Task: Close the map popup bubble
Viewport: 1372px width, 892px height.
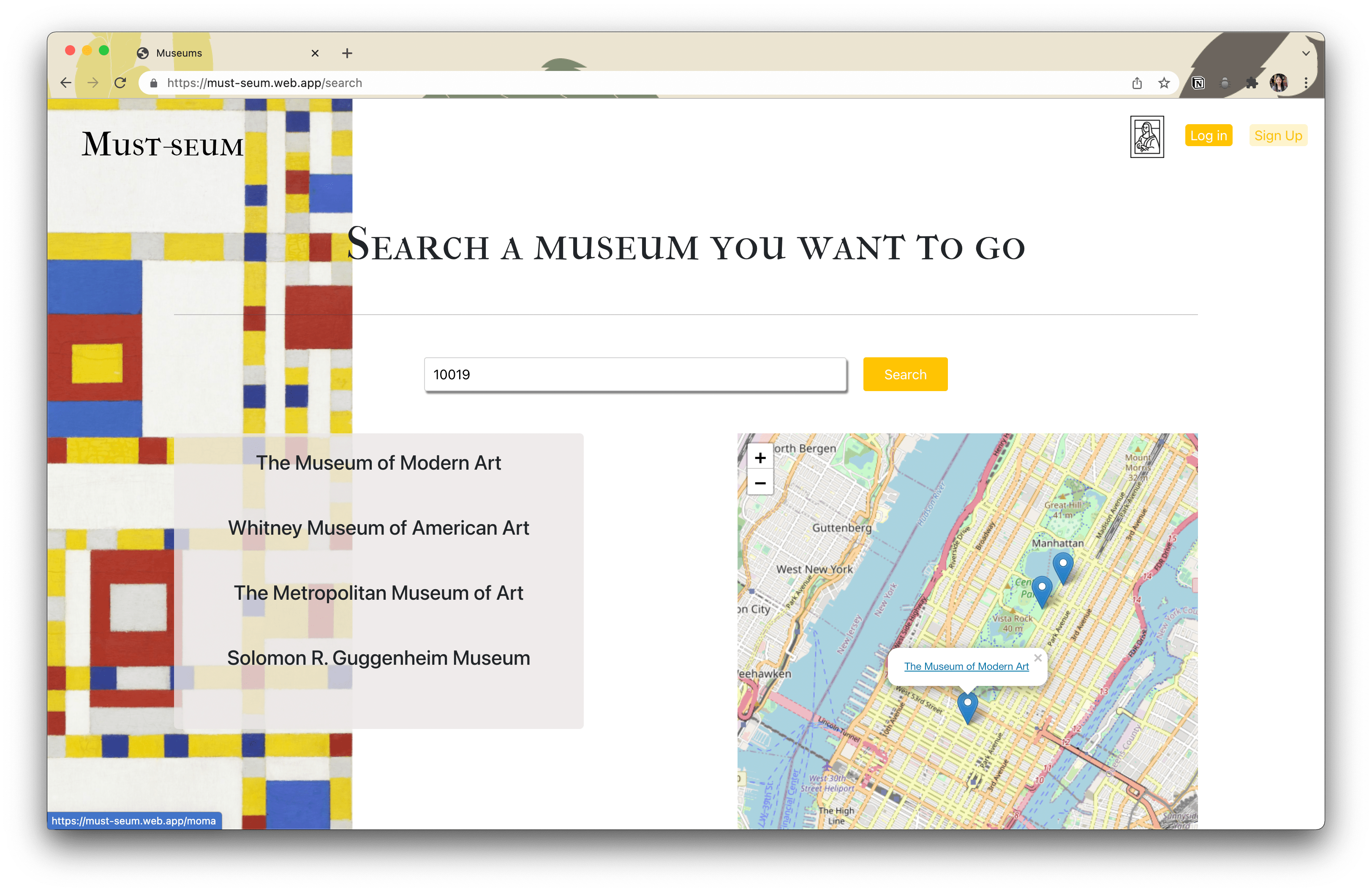Action: pos(1037,658)
